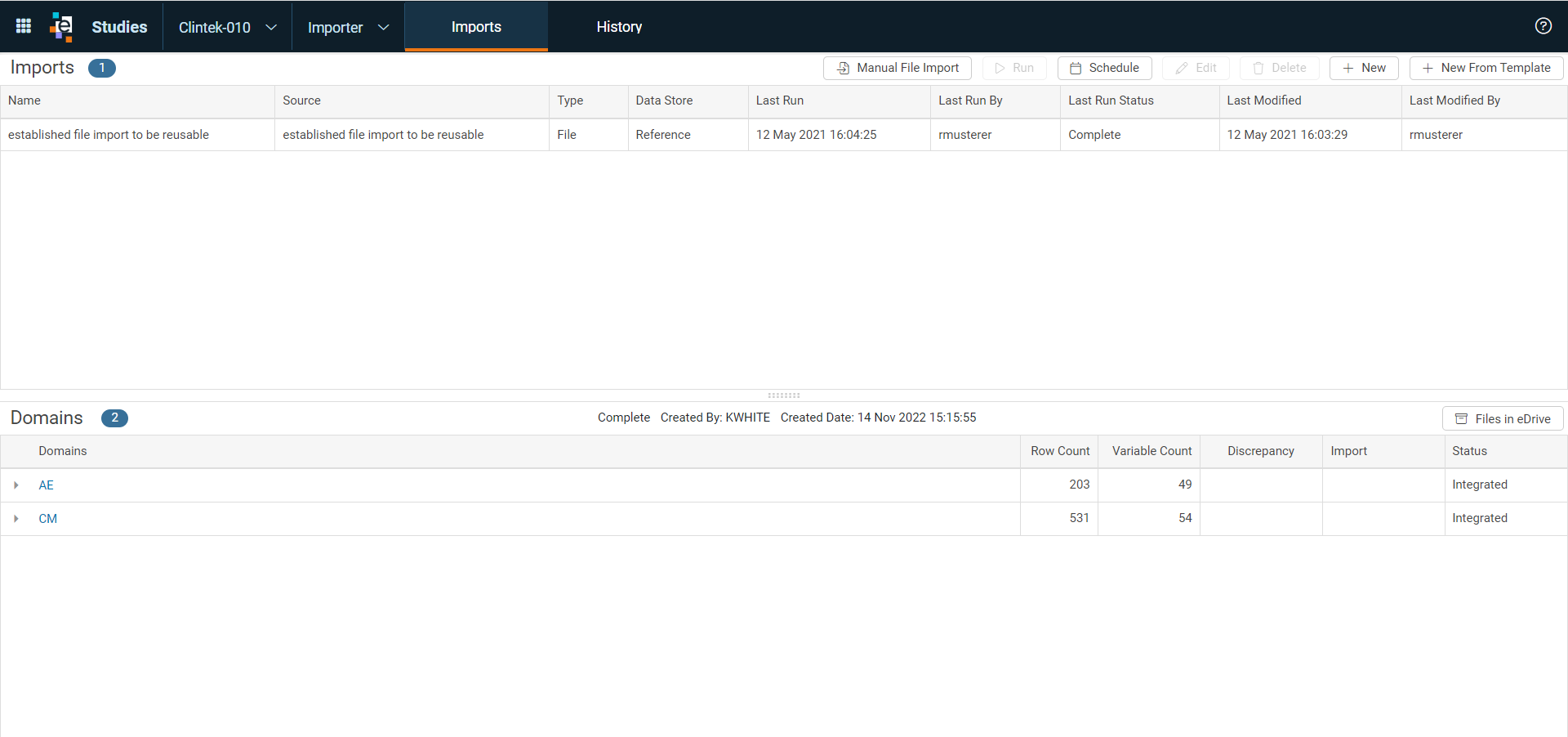Viewport: 1568px width, 737px height.
Task: Sort by Last Modified By column
Action: pyautogui.click(x=1484, y=100)
